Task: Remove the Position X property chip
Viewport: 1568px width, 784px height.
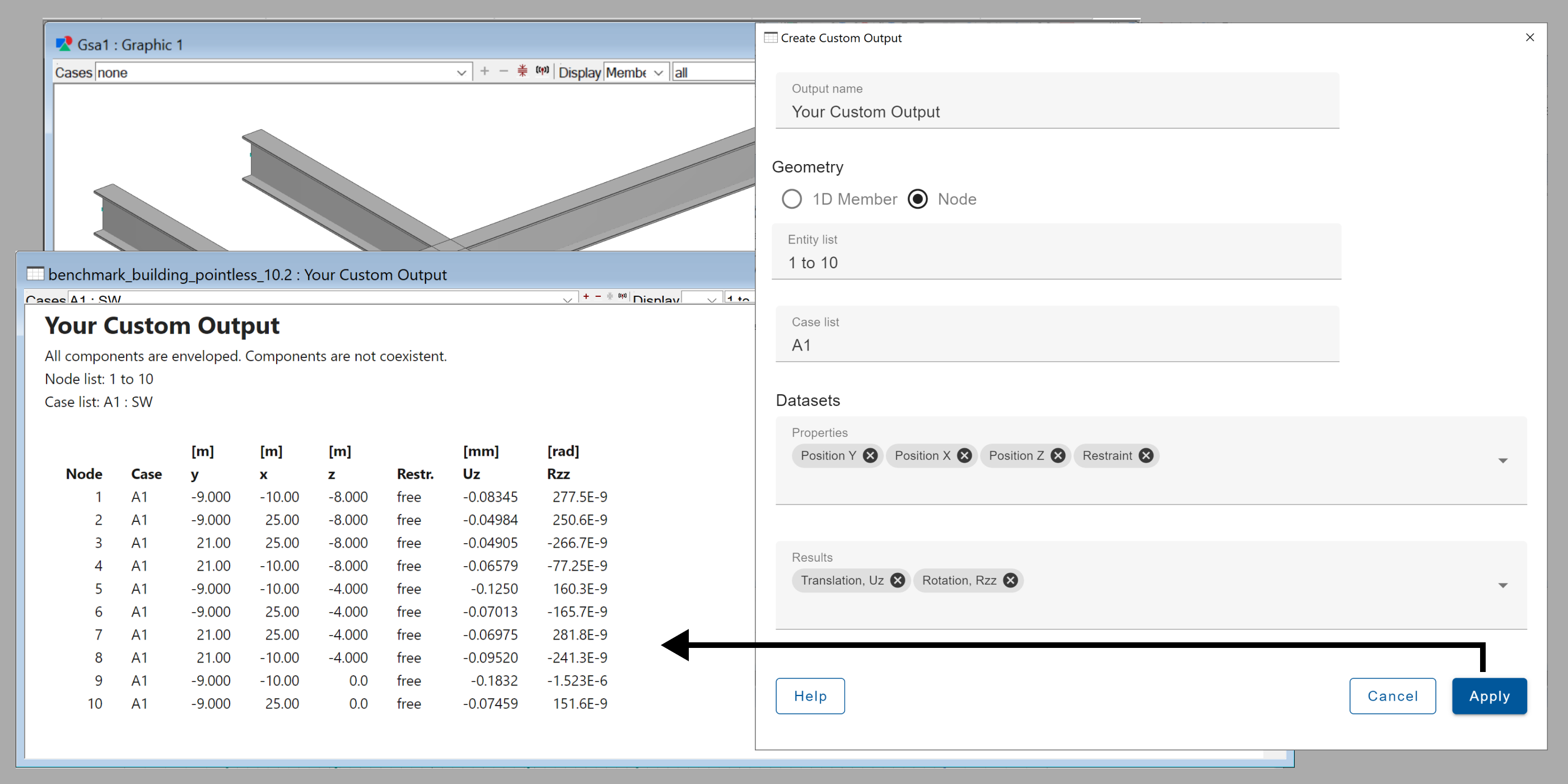Action: (x=964, y=455)
